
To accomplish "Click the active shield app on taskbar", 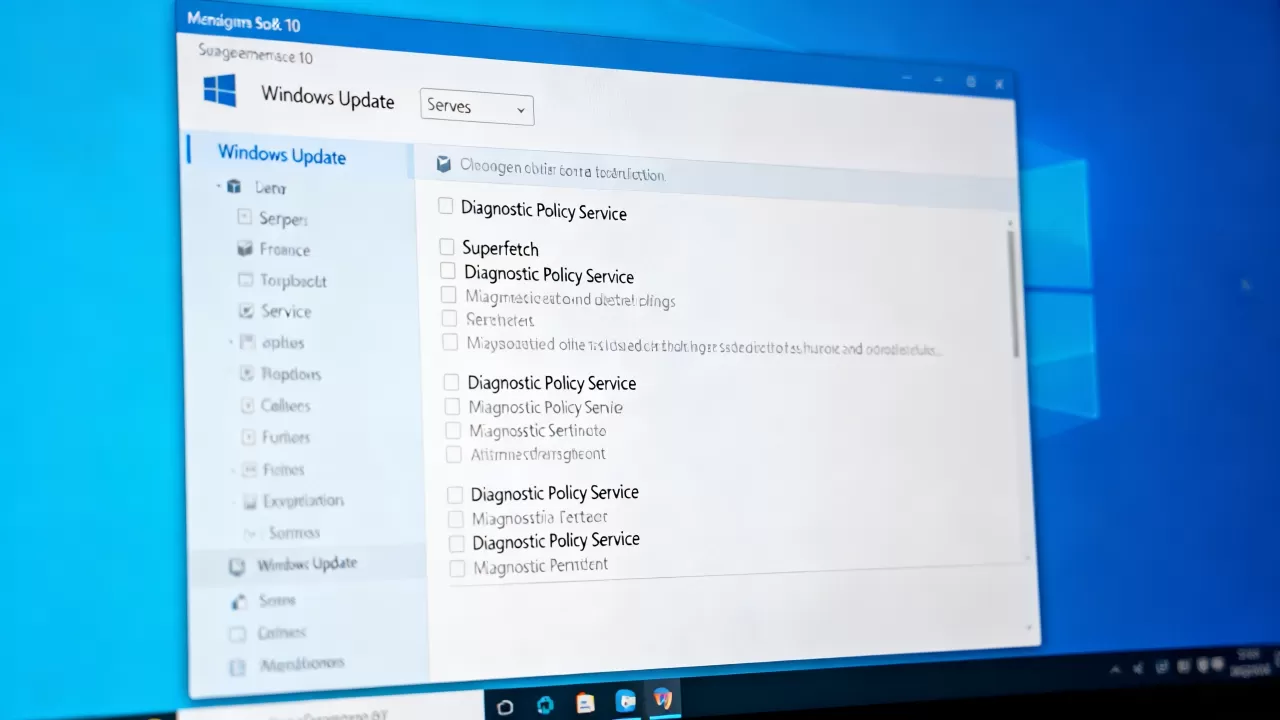I will coord(662,699).
